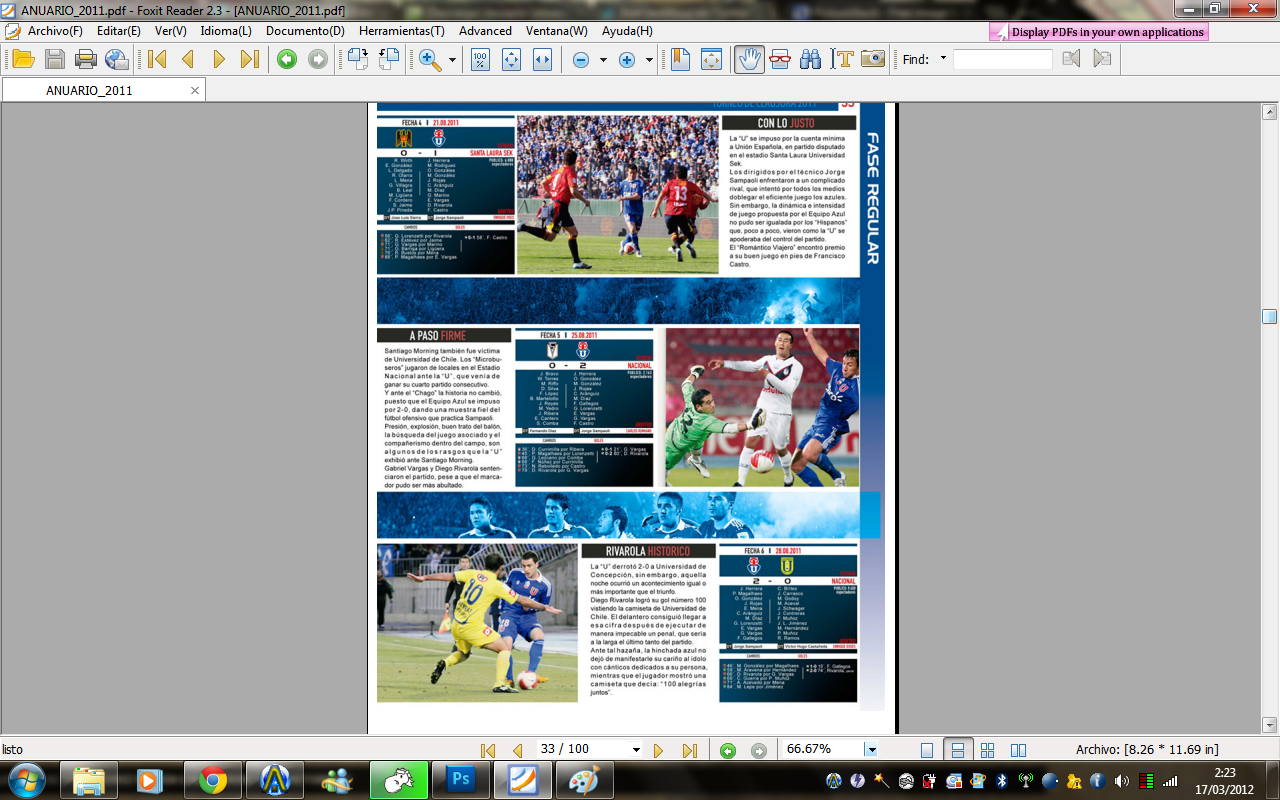This screenshot has height=800, width=1280.
Task: Click the Email document globe icon
Action: 117,59
